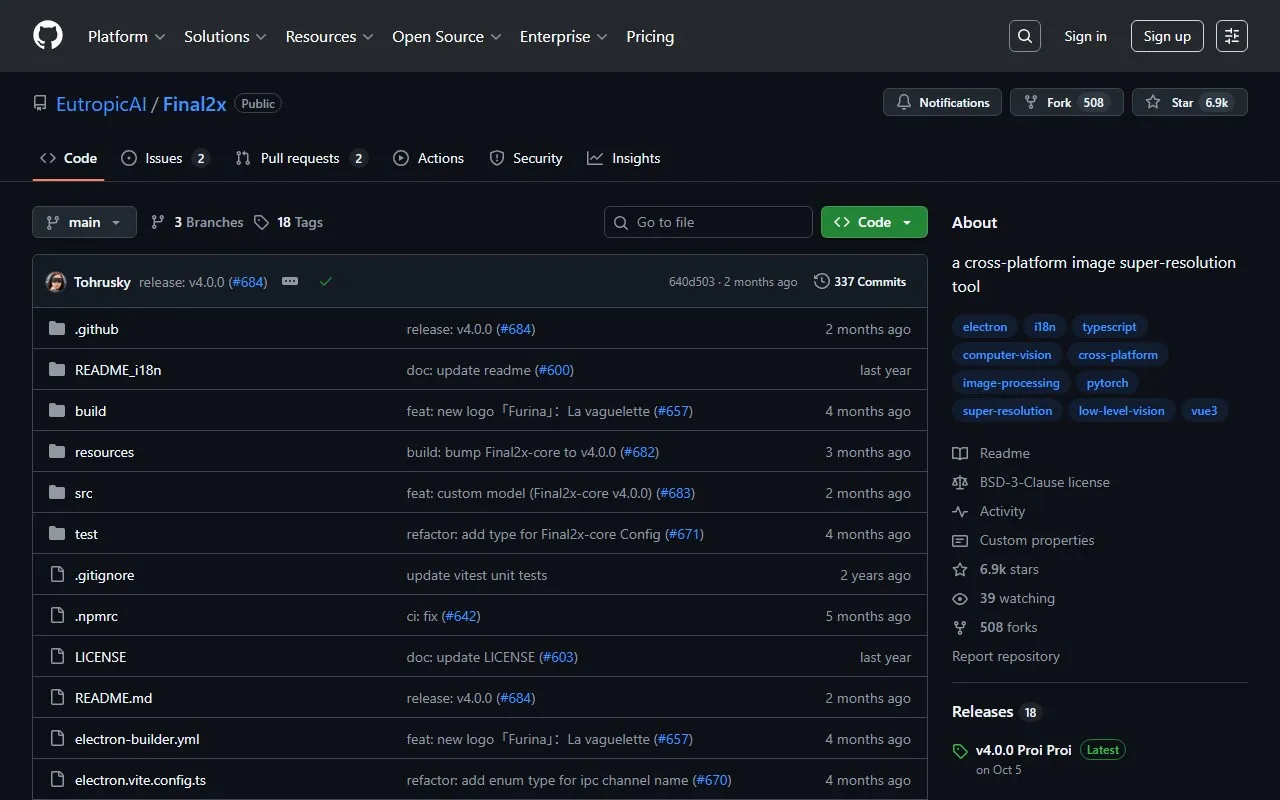Click the appearance settings icon in header

click(1231, 36)
